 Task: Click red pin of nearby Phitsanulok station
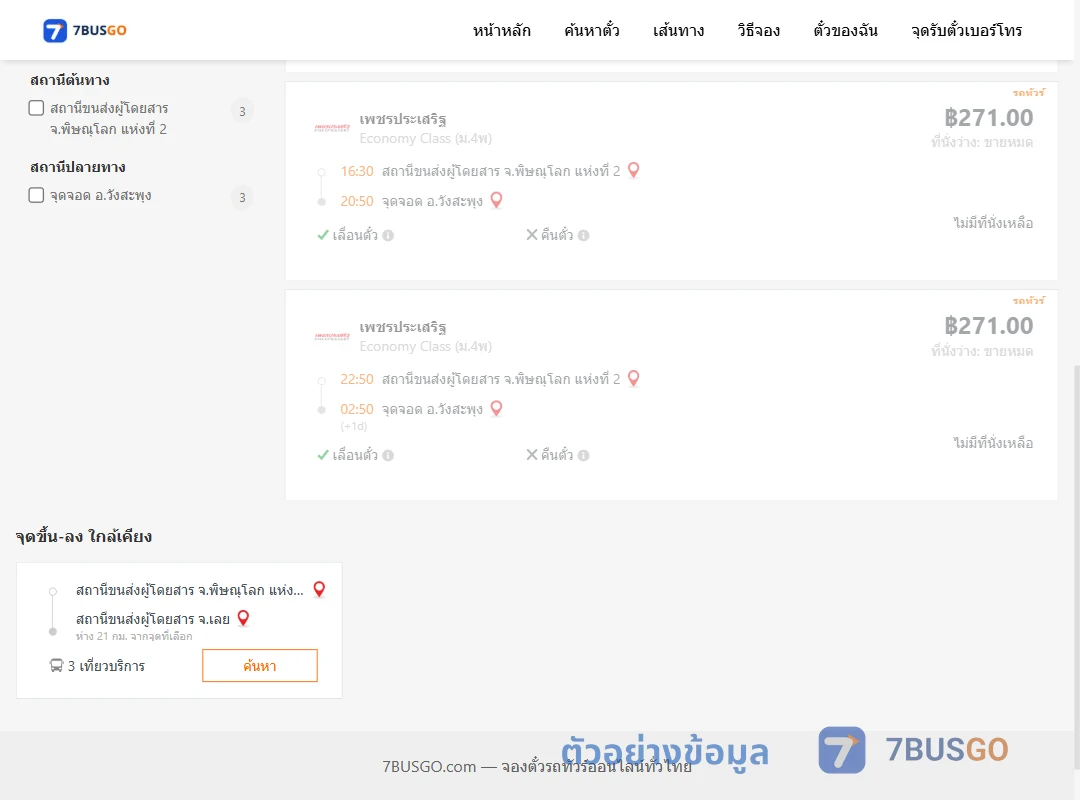point(319,589)
